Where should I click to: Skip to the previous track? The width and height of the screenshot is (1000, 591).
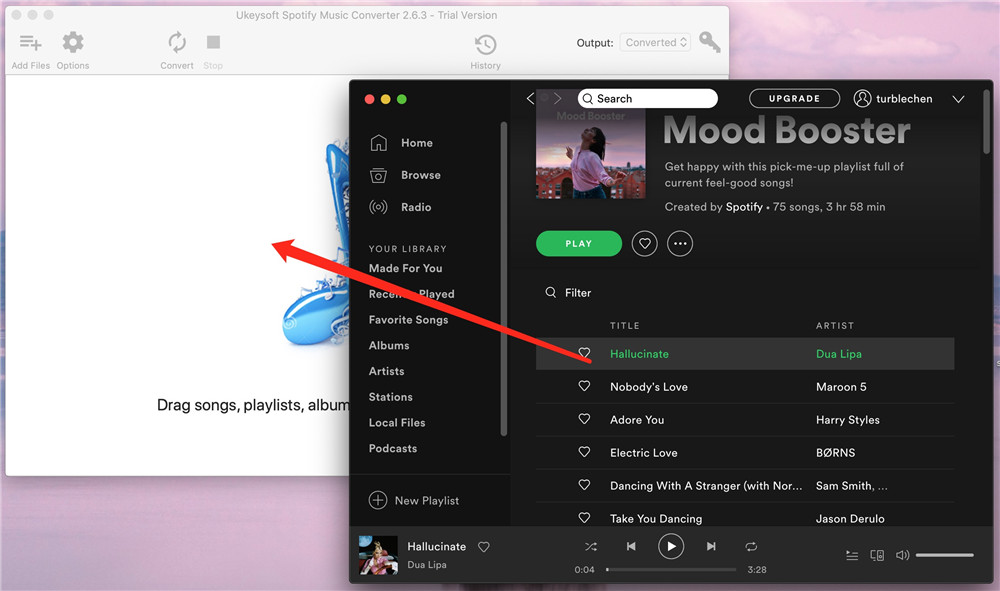pos(631,546)
